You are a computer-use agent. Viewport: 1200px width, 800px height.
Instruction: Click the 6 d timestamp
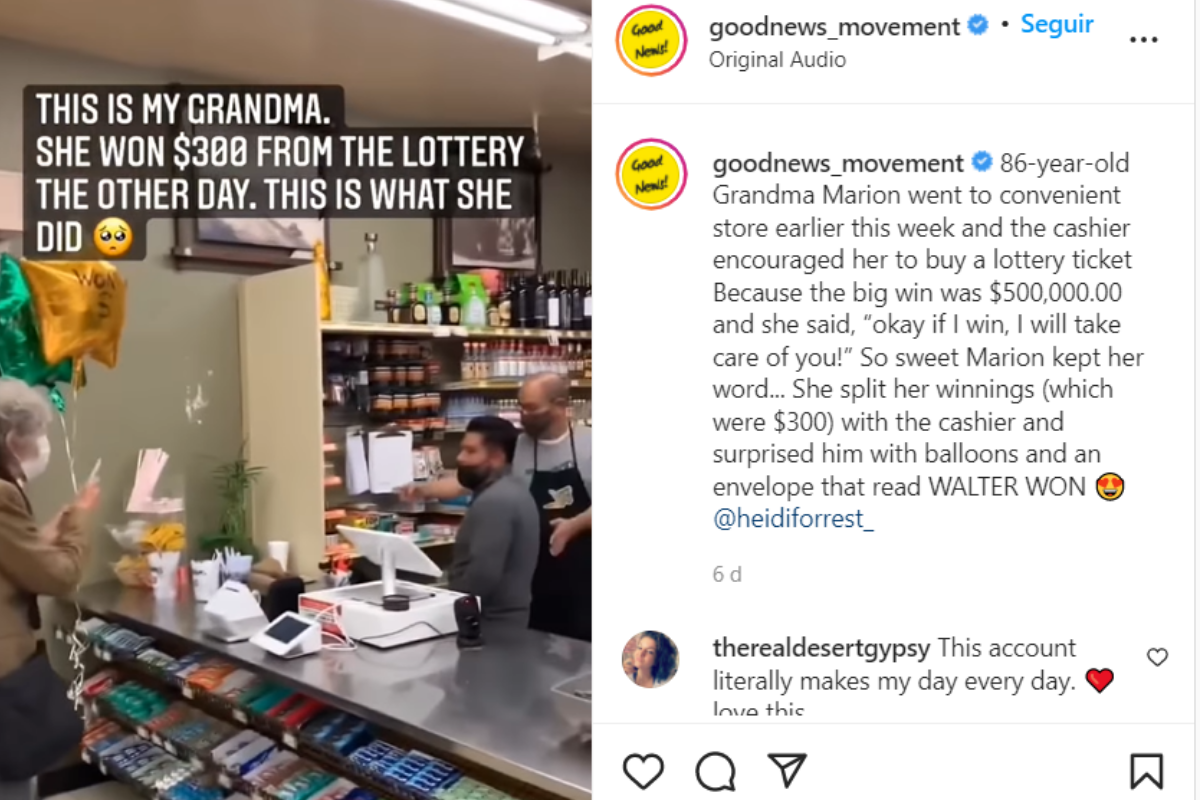pos(727,575)
